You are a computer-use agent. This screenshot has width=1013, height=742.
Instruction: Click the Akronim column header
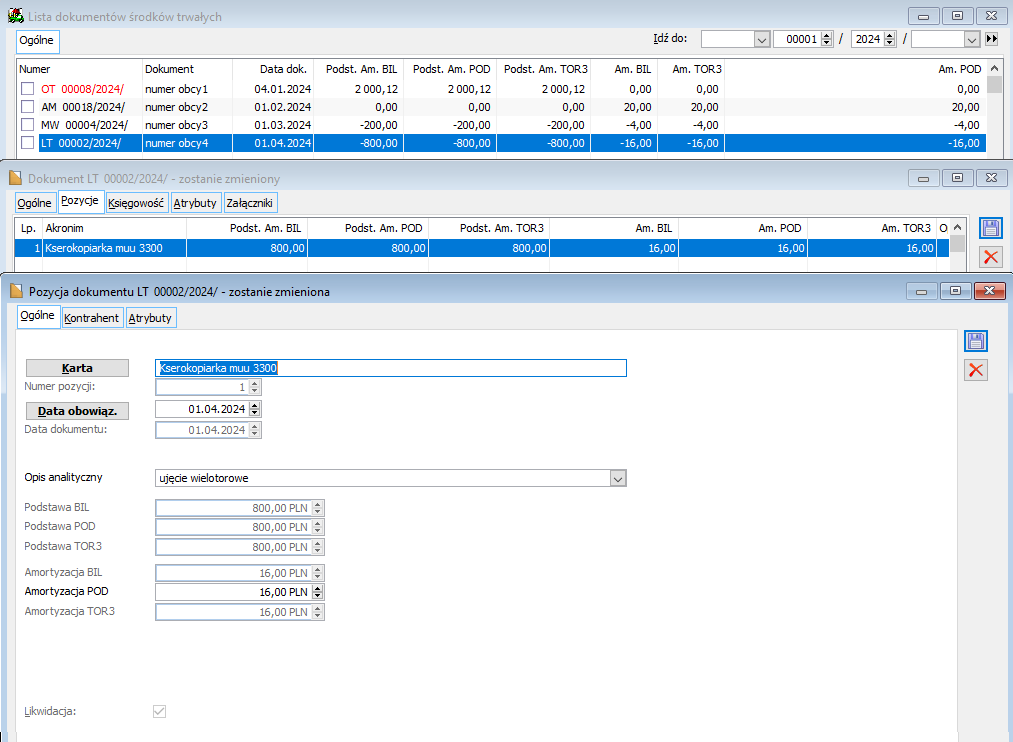[x=114, y=228]
